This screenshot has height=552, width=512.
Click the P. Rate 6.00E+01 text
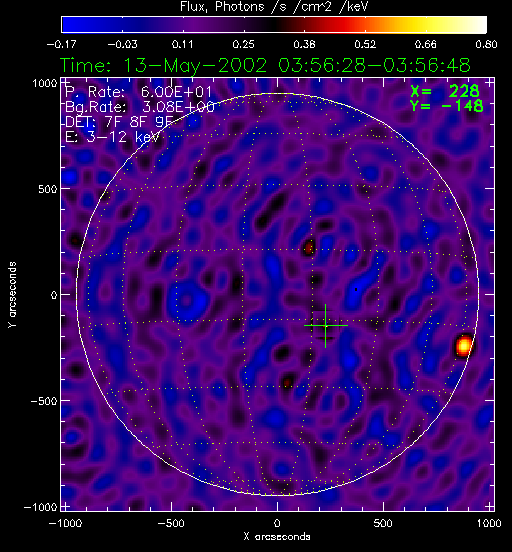138,92
